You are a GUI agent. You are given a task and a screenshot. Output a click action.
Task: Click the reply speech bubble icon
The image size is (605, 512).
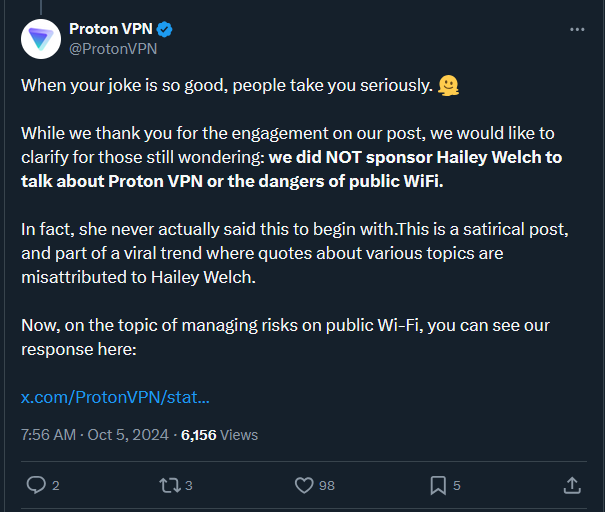(x=36, y=485)
